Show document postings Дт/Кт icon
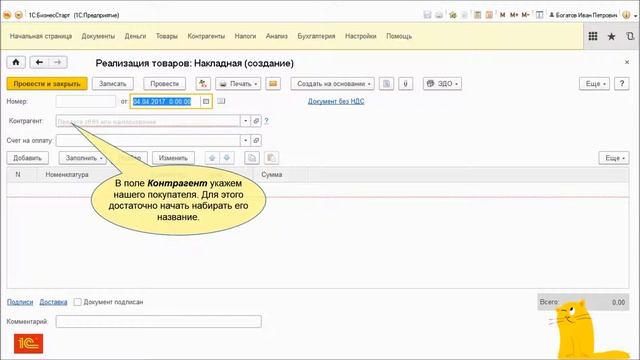 pos(203,84)
